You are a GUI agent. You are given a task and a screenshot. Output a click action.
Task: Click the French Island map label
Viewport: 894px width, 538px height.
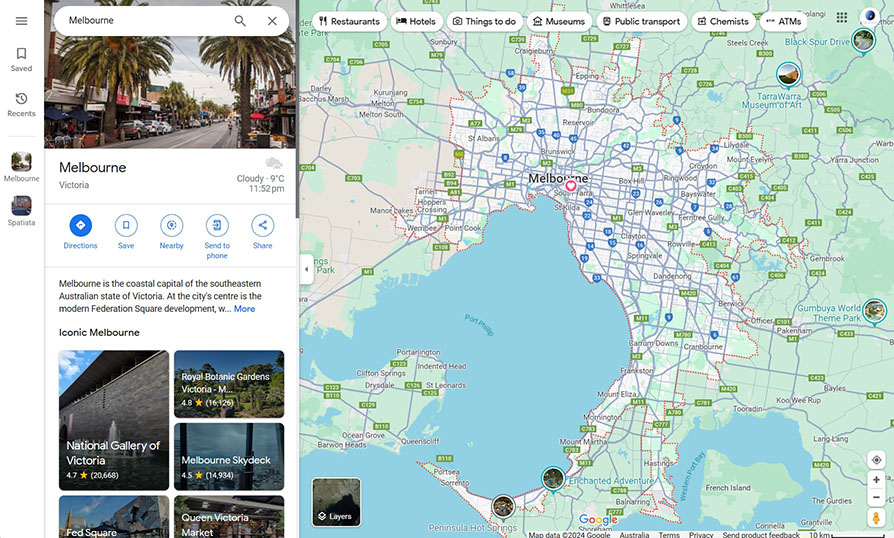[728, 488]
